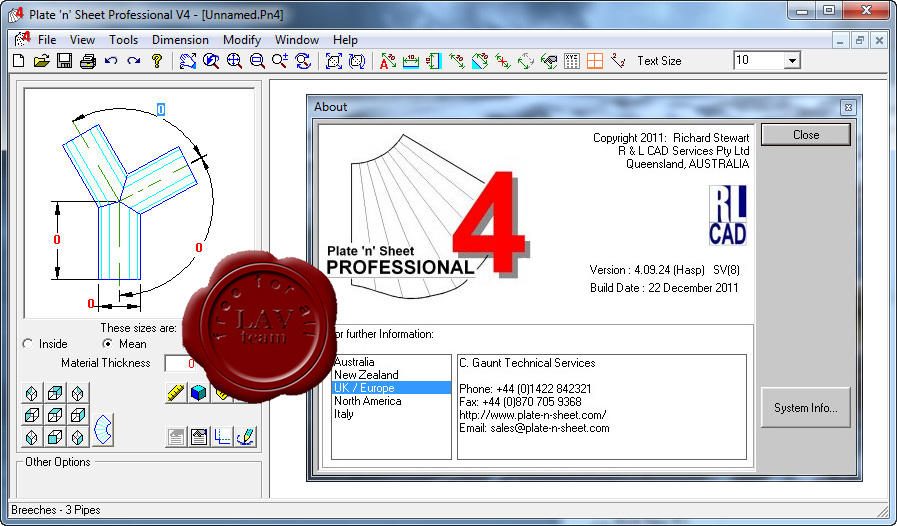897x526 pixels.
Task: Click the http://www.plate-n-sheet.com/ address text
Action: (x=533, y=415)
